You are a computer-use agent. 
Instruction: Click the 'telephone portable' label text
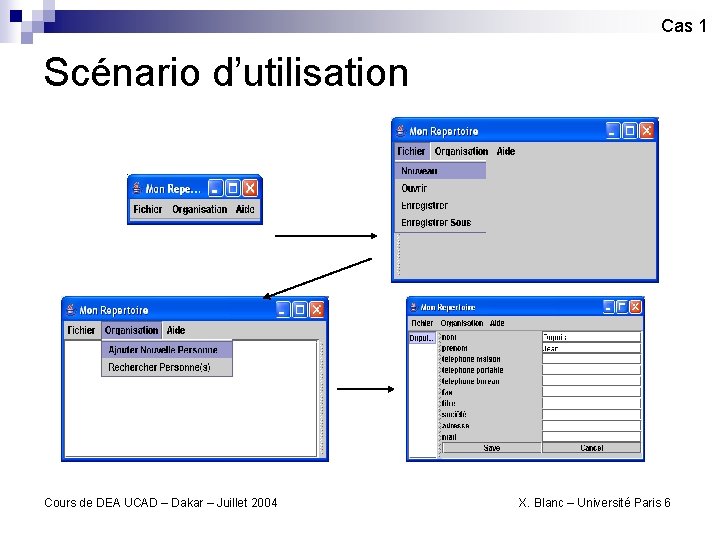click(x=472, y=370)
